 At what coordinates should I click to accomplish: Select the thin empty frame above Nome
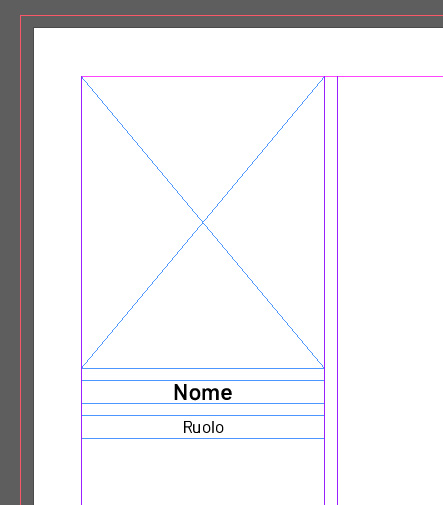click(203, 374)
